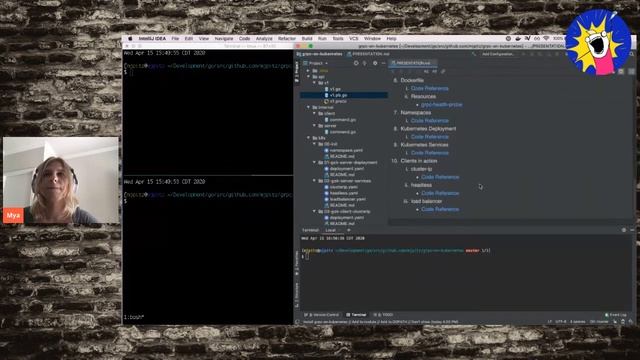Open Project panel gear settings

click(x=375, y=63)
